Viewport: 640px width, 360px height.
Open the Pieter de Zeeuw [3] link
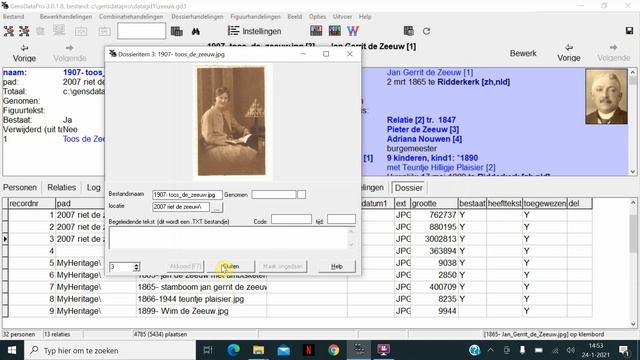point(422,129)
